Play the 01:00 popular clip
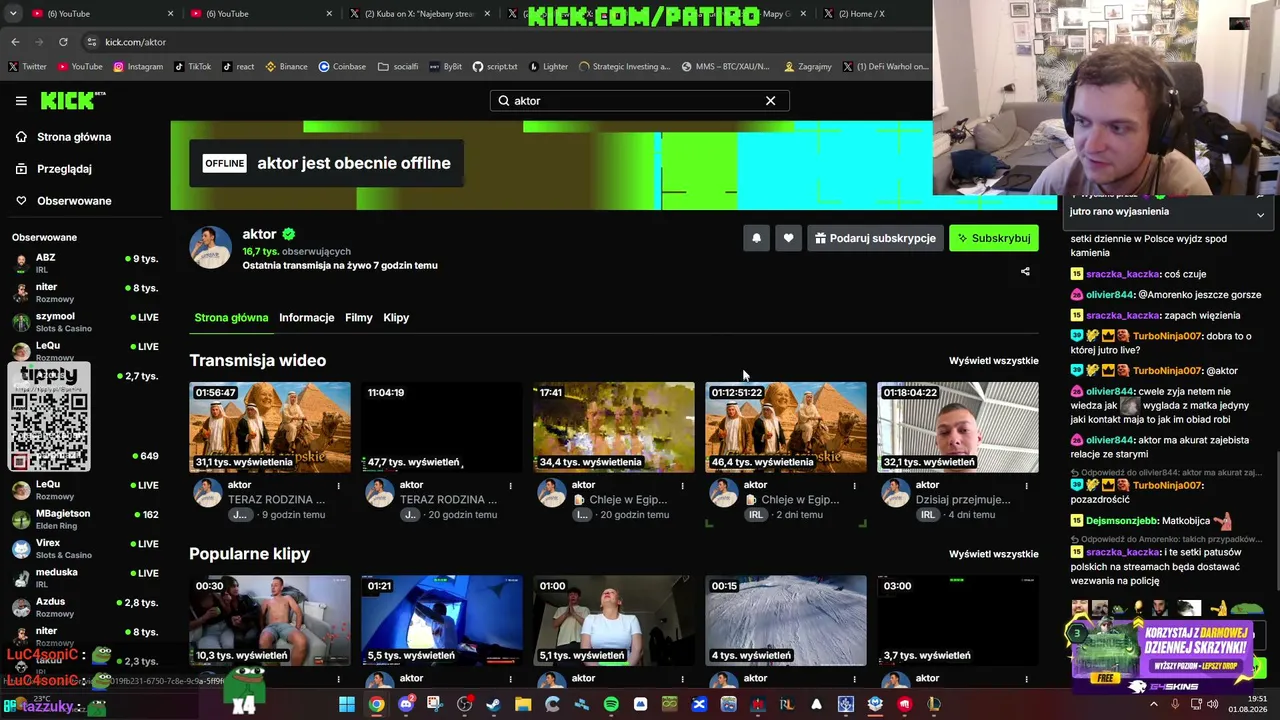 (x=614, y=620)
